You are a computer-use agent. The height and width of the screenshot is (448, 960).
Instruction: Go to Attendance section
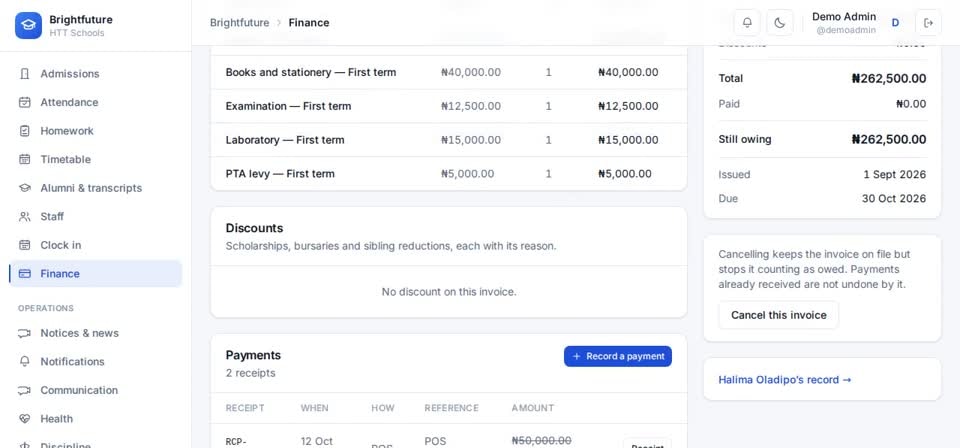(96, 102)
